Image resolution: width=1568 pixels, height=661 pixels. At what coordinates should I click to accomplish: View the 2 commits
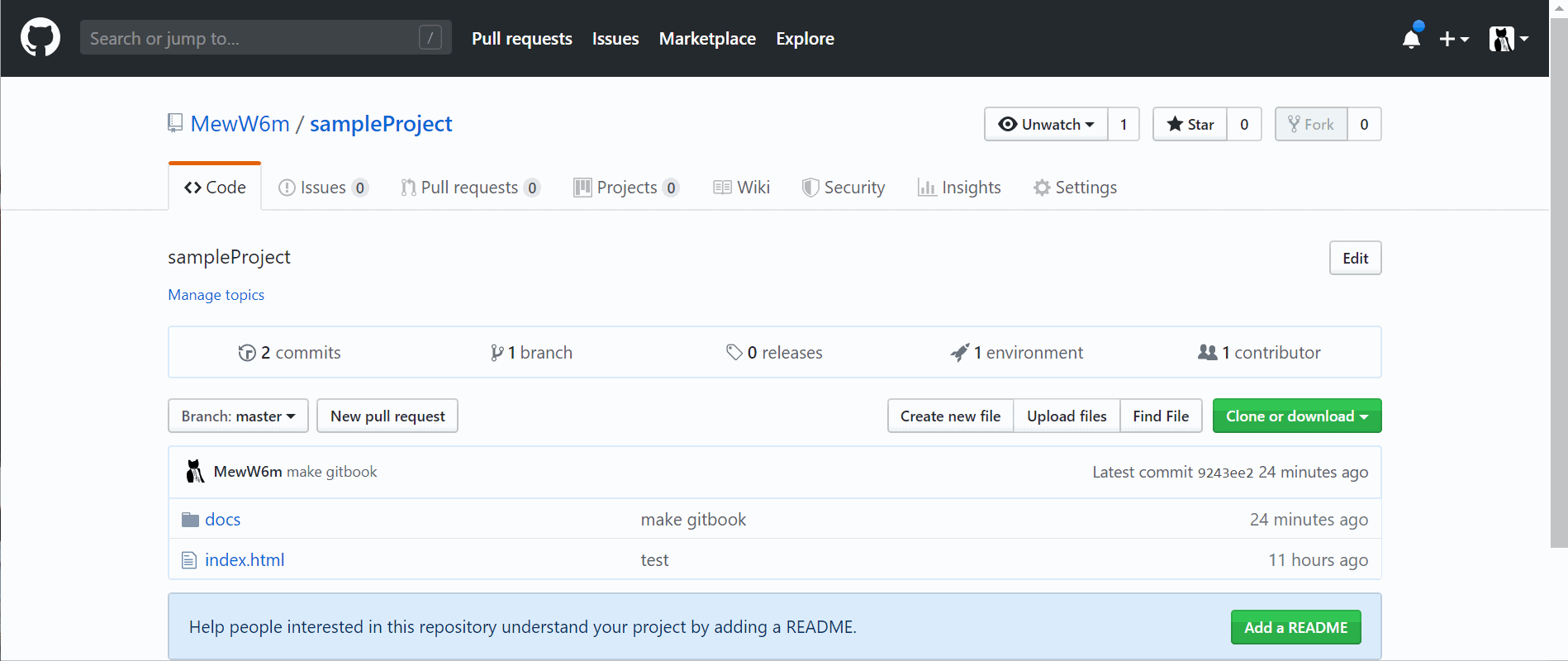pos(289,353)
